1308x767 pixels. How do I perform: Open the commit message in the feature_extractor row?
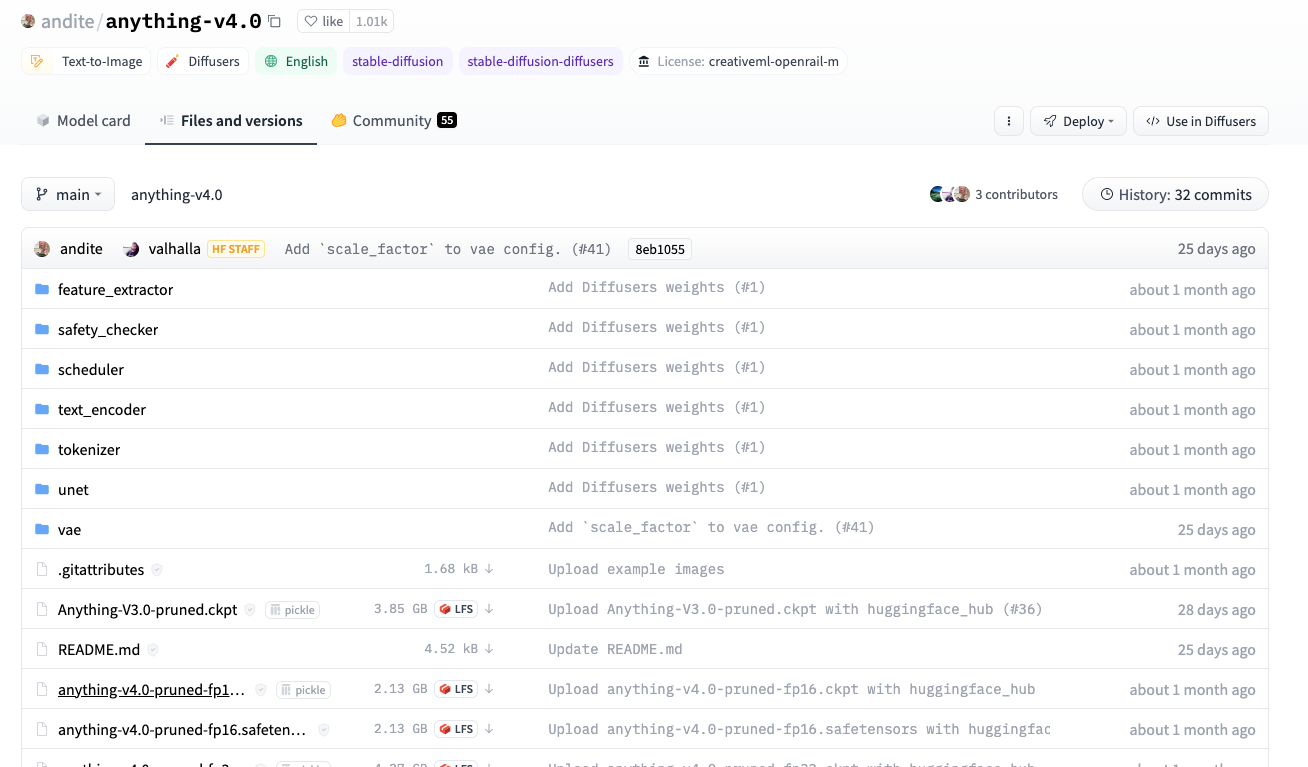click(x=657, y=287)
